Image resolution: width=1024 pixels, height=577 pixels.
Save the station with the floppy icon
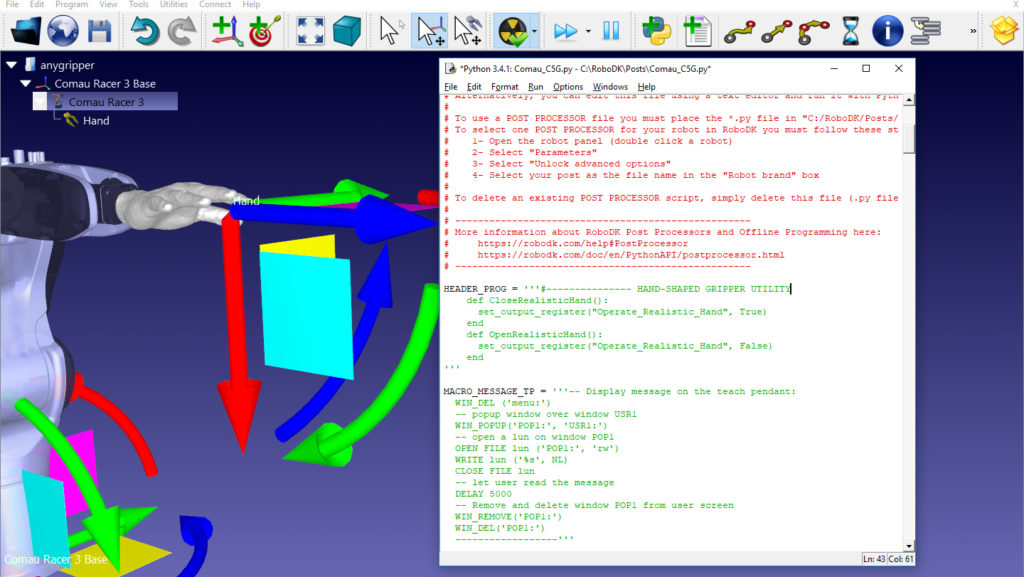tap(99, 31)
